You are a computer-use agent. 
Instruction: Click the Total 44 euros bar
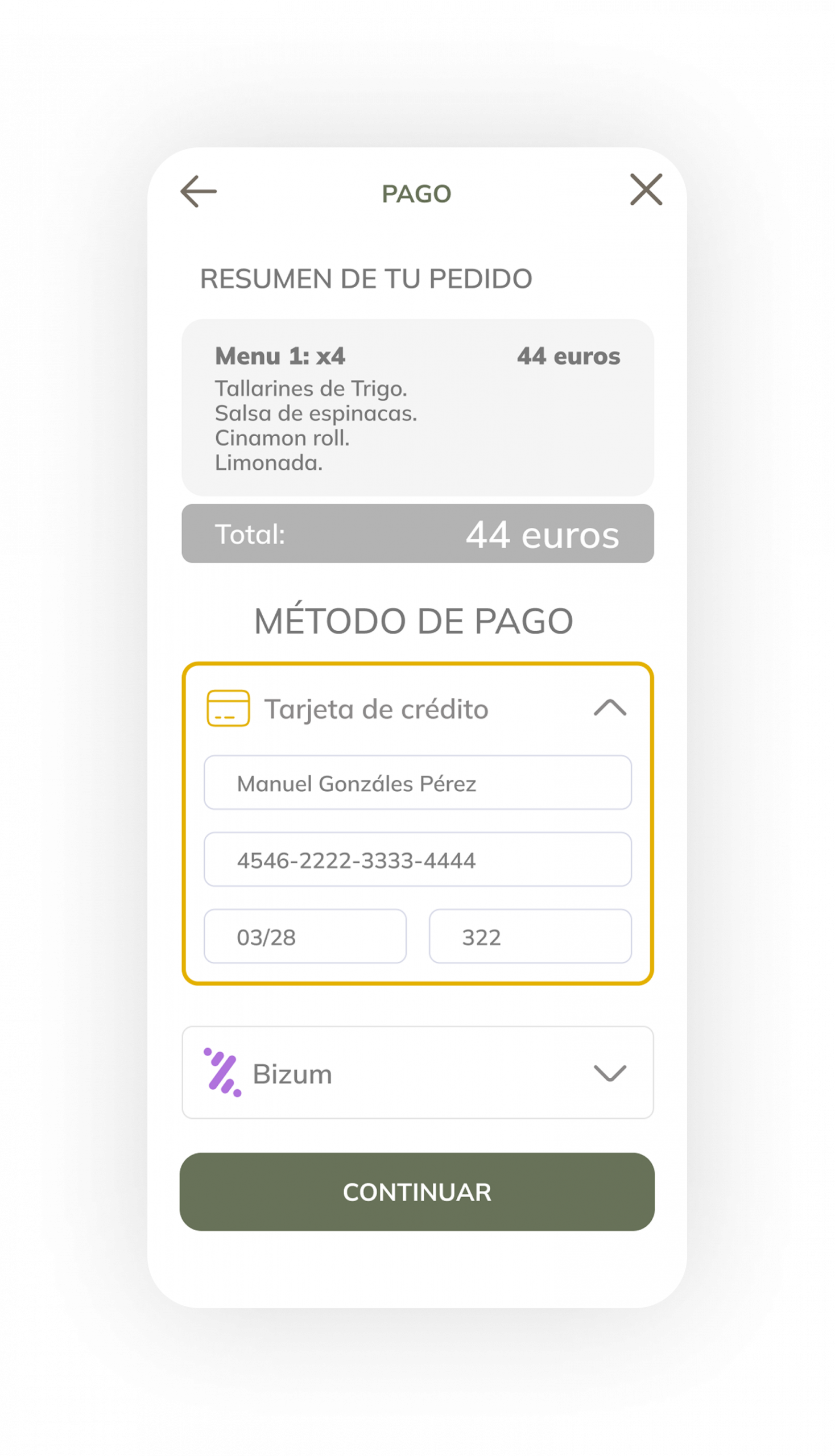(x=418, y=534)
